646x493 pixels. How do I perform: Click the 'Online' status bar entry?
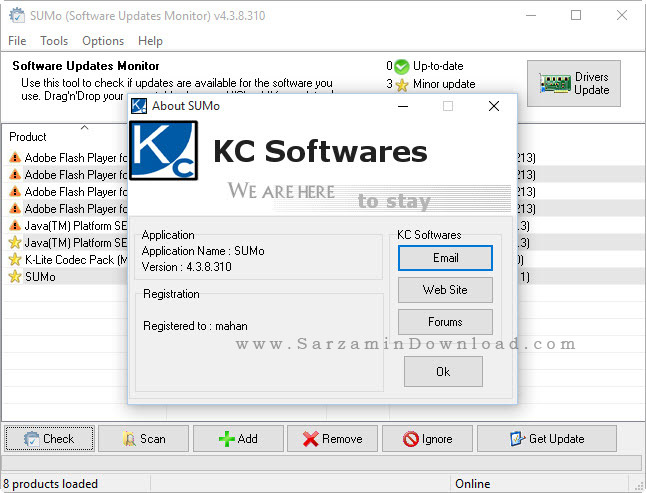(x=473, y=484)
